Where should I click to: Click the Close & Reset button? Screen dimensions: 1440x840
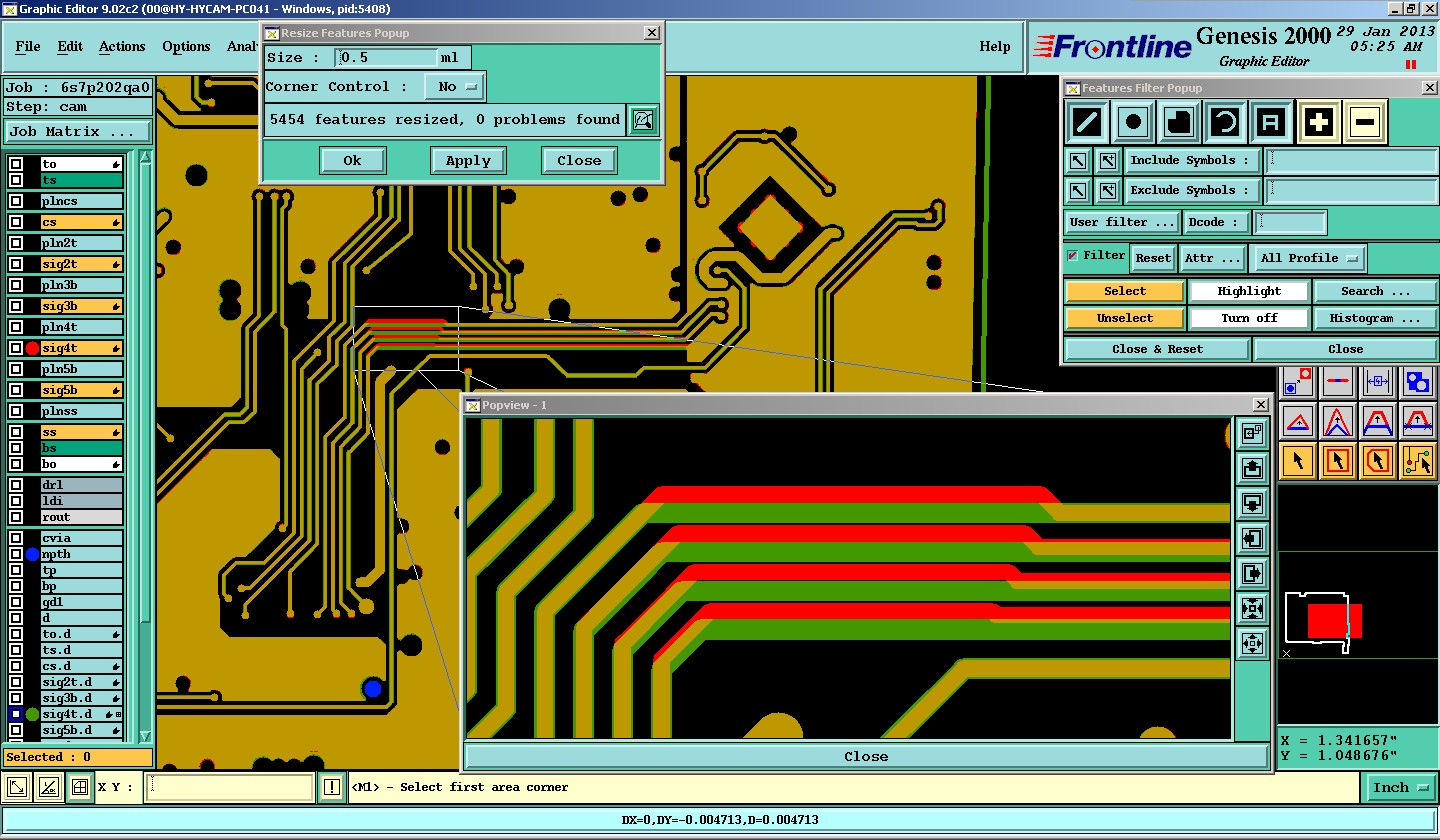[1157, 349]
